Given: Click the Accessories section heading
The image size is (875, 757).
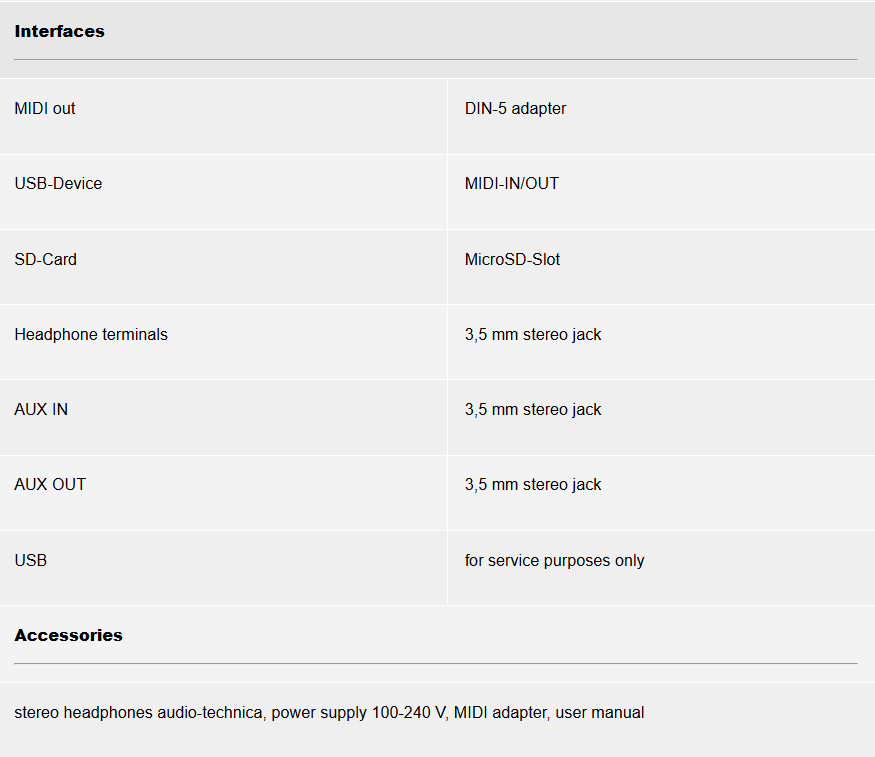Looking at the screenshot, I should (x=68, y=635).
